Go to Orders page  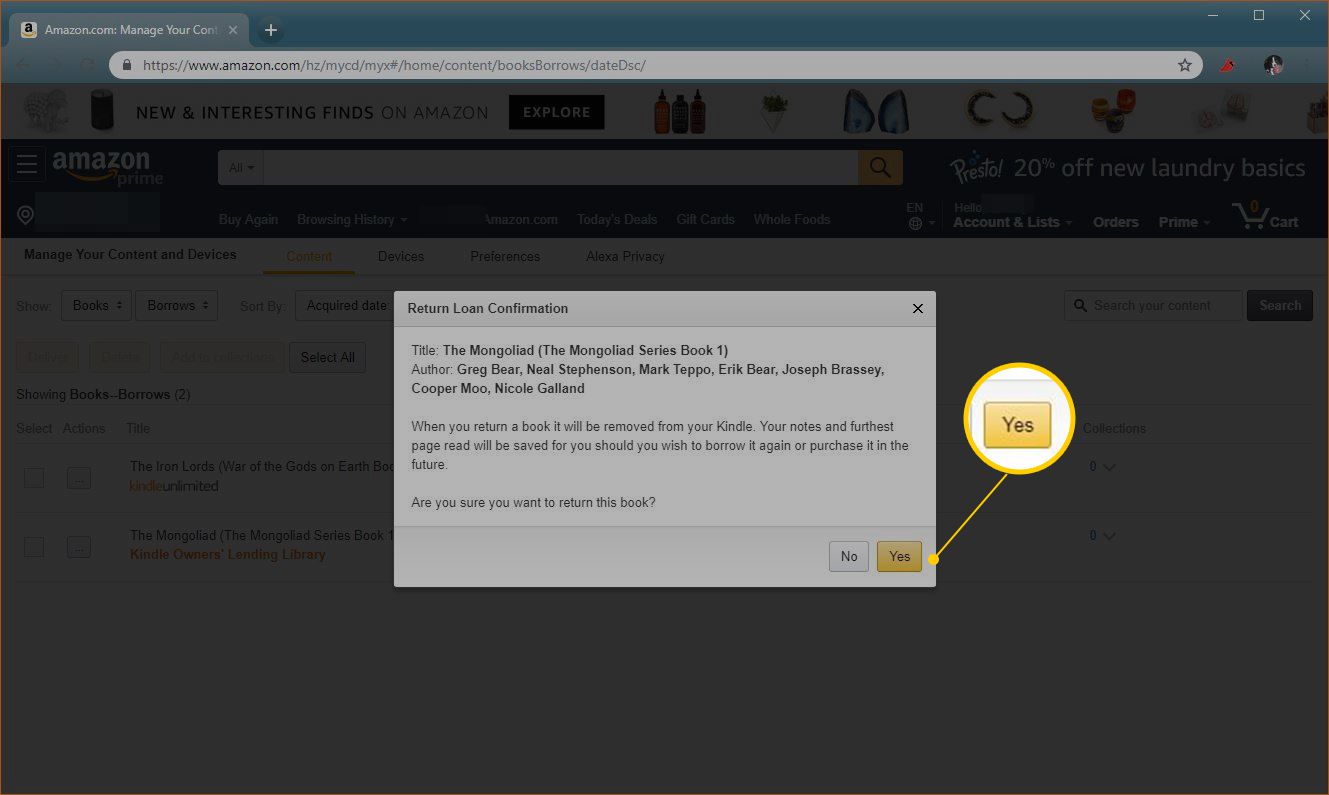click(1116, 222)
